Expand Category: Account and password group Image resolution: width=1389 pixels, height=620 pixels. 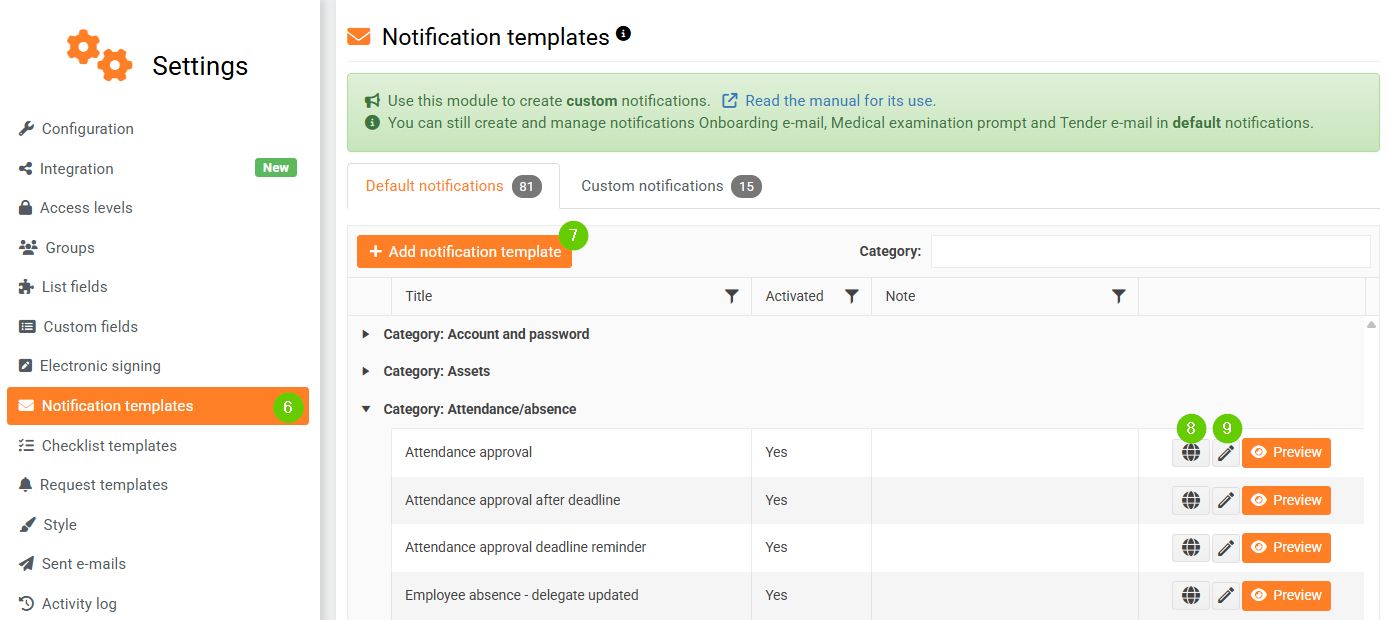point(366,334)
